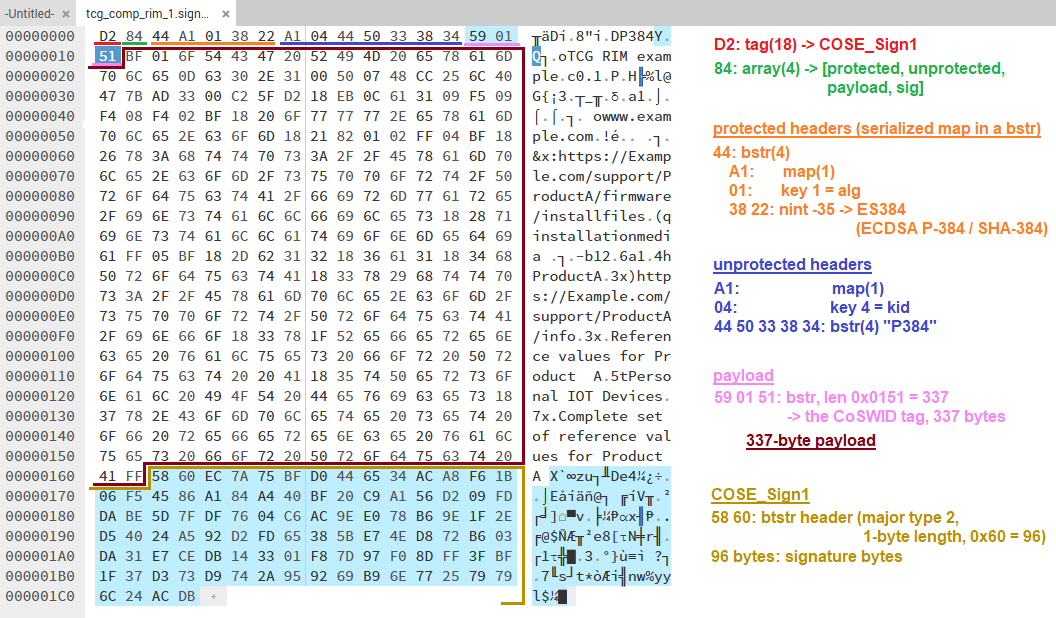The height and width of the screenshot is (618, 1056).
Task: Click byte CC in row 00000020
Action: coord(424,76)
